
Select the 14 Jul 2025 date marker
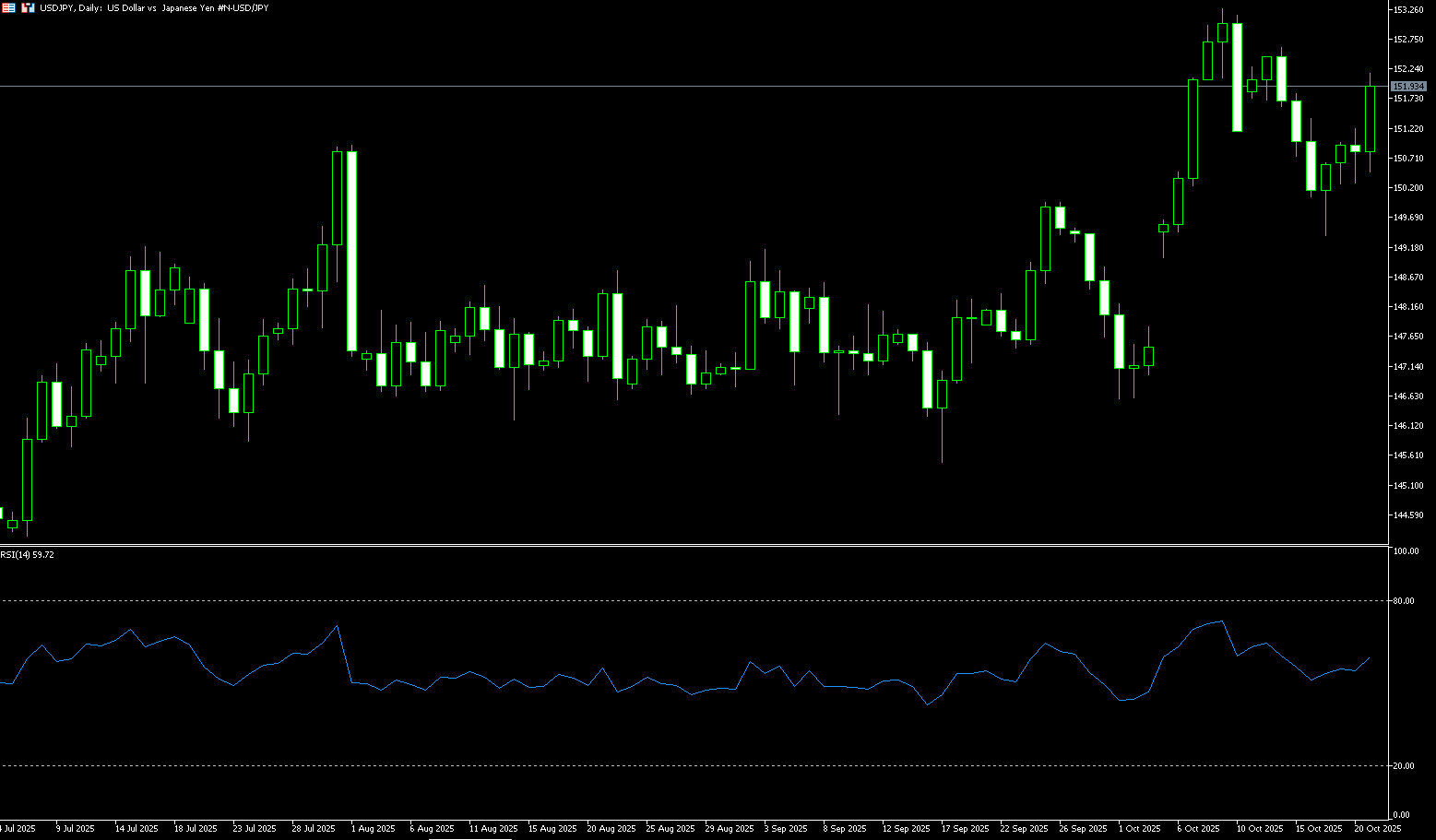click(136, 829)
